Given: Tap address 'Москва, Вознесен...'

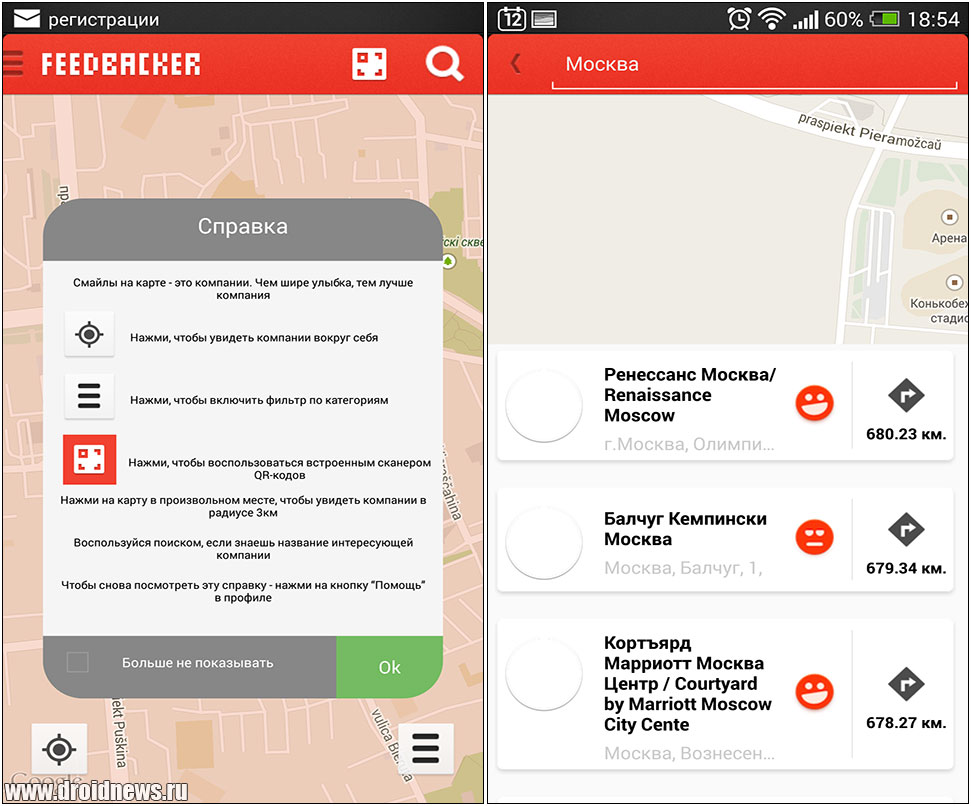Looking at the screenshot, I should (689, 753).
